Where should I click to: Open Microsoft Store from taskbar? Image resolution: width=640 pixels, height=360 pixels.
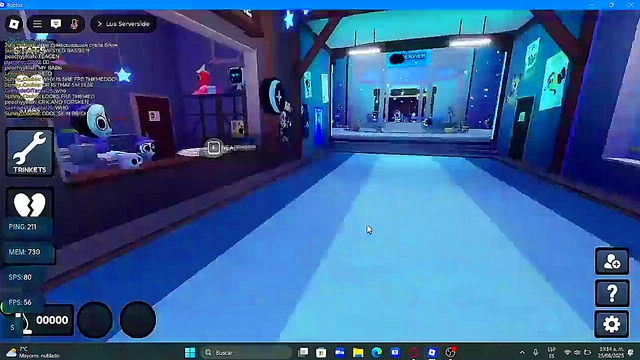pyautogui.click(x=321, y=352)
